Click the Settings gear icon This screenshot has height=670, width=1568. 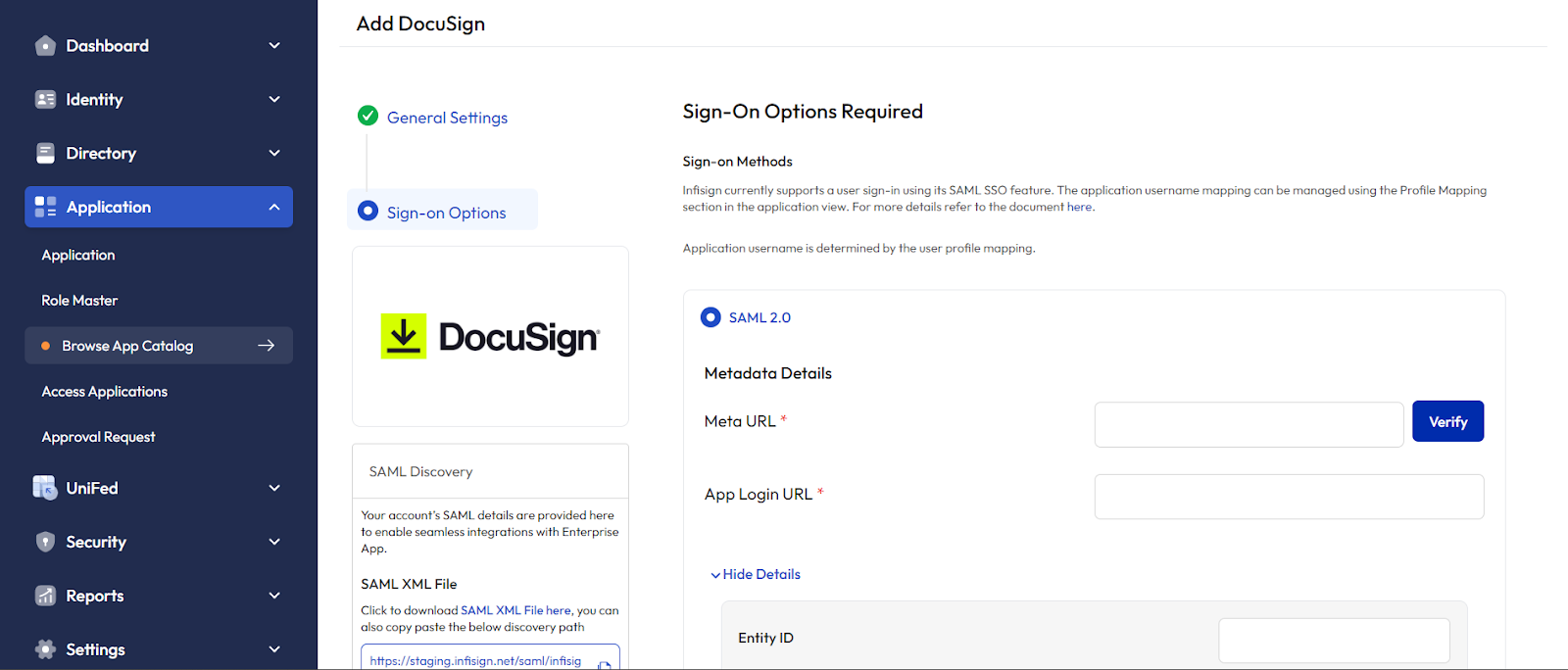pos(45,649)
